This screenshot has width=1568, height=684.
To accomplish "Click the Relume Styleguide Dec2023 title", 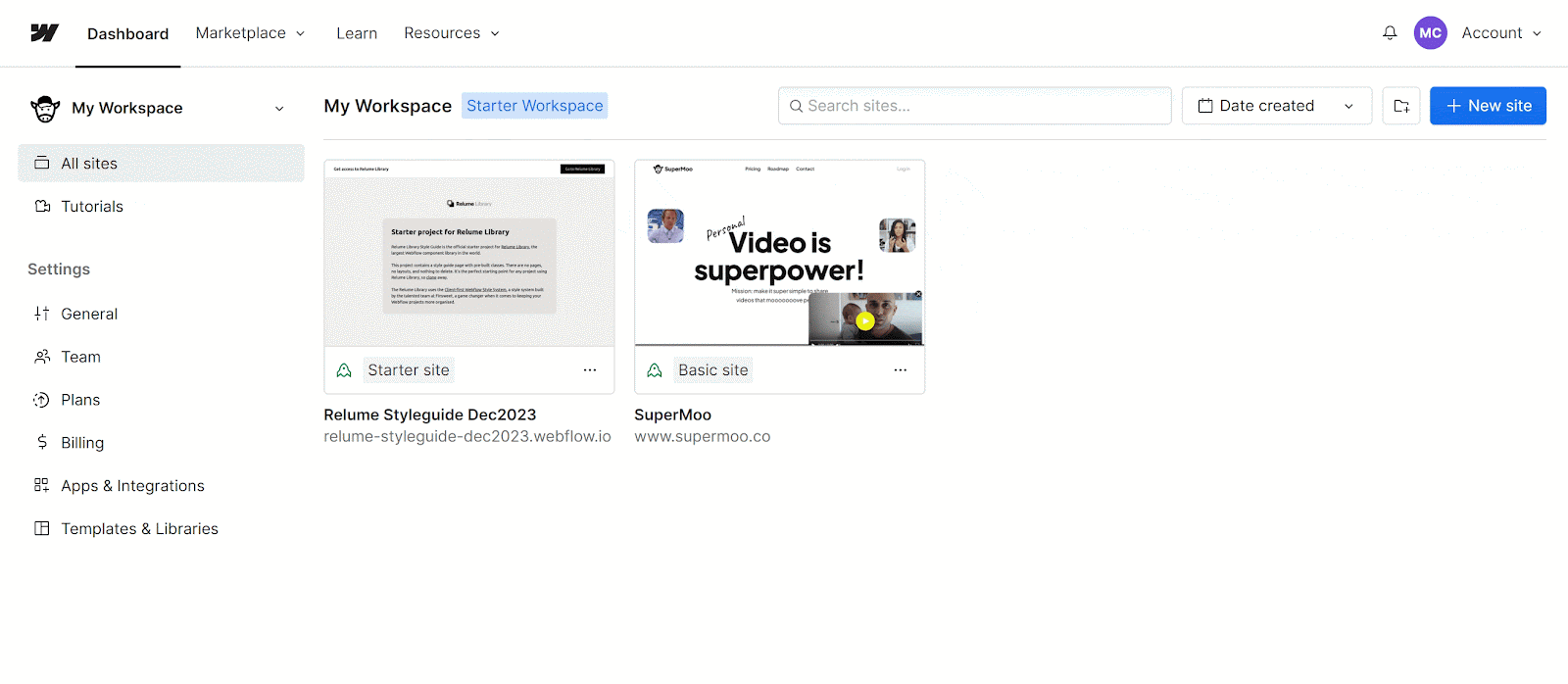I will (x=430, y=415).
